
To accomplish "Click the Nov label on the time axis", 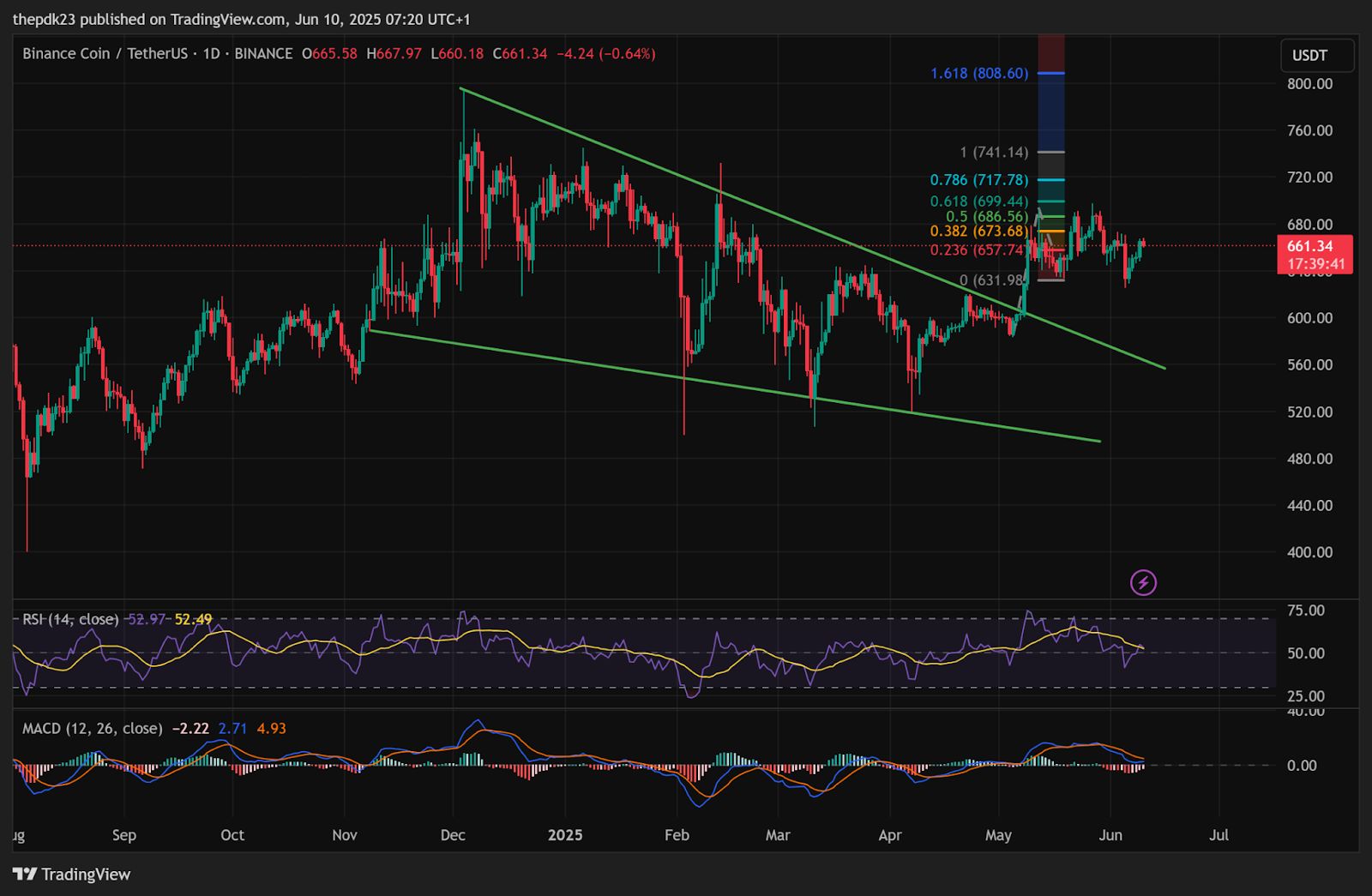I will (x=345, y=835).
